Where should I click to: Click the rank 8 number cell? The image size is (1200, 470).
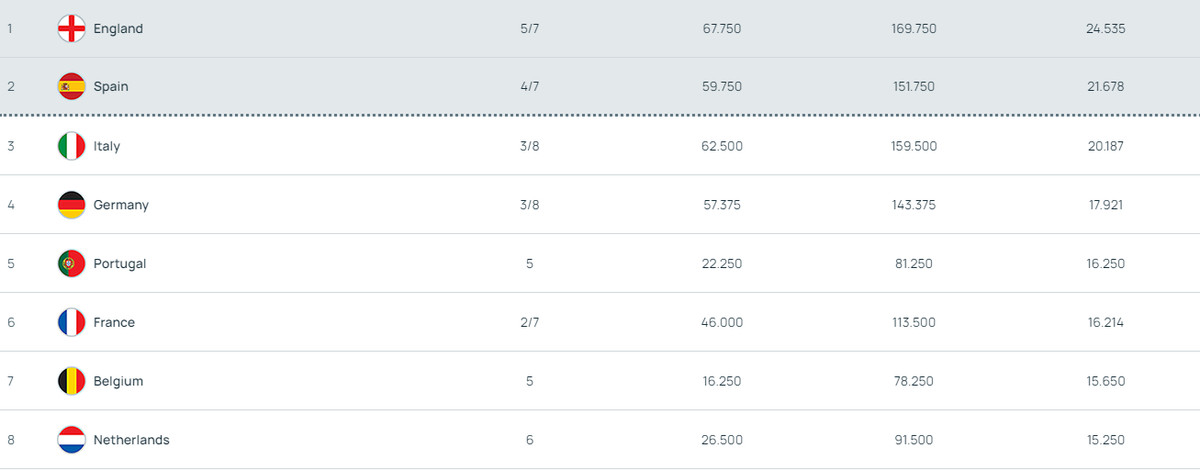11,440
